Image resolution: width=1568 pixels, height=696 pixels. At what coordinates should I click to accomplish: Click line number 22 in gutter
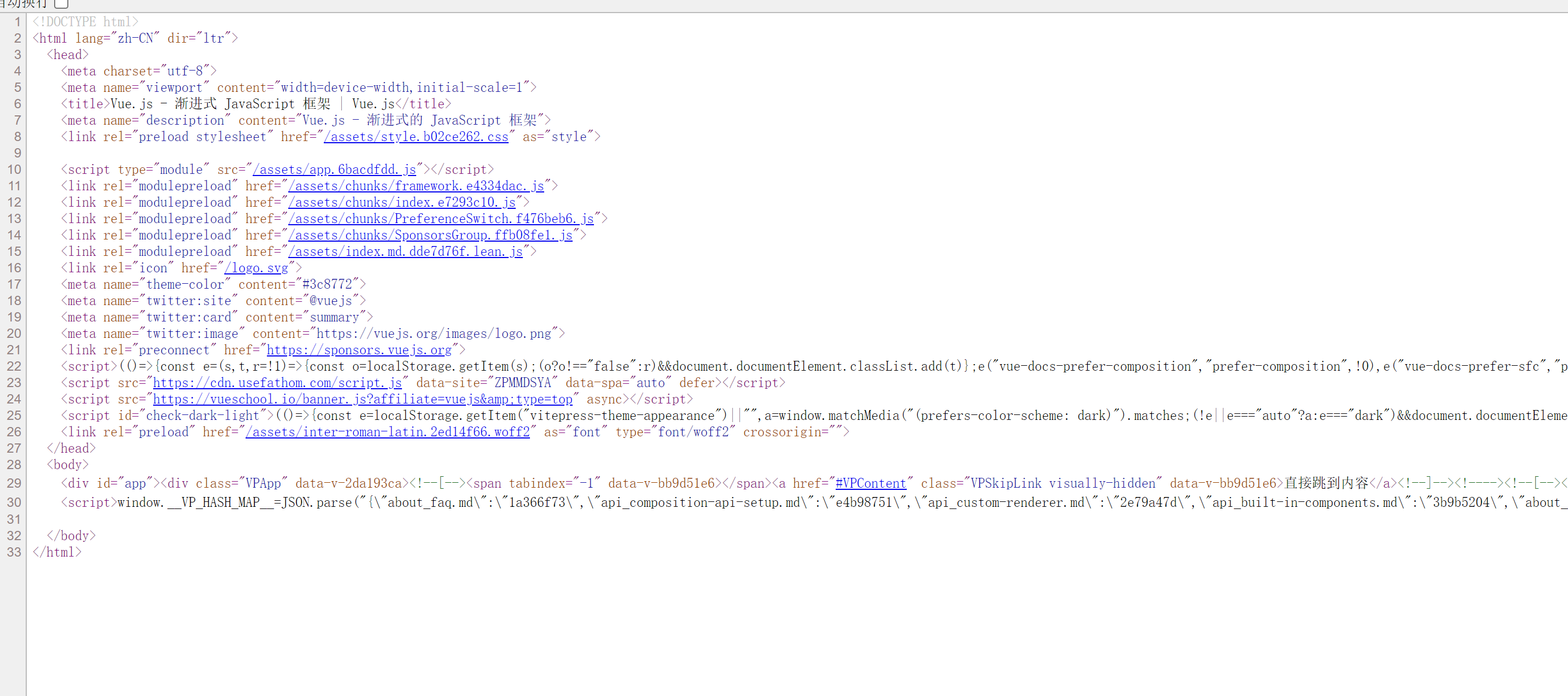14,367
